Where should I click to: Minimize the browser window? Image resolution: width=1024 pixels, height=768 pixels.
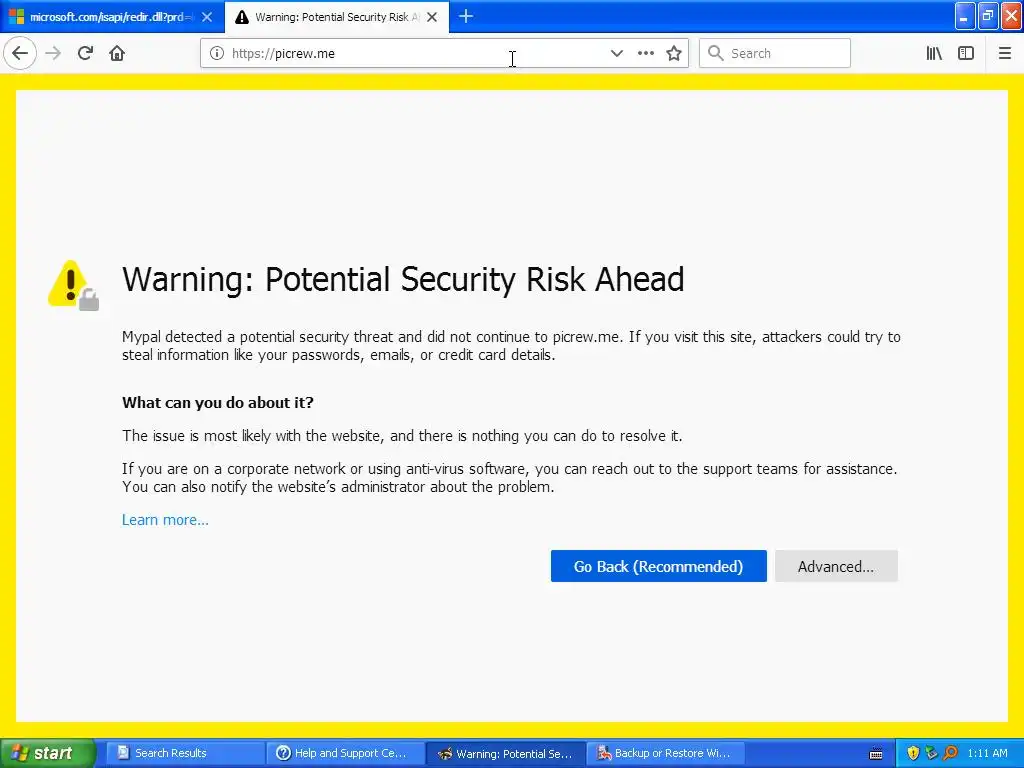click(x=965, y=16)
